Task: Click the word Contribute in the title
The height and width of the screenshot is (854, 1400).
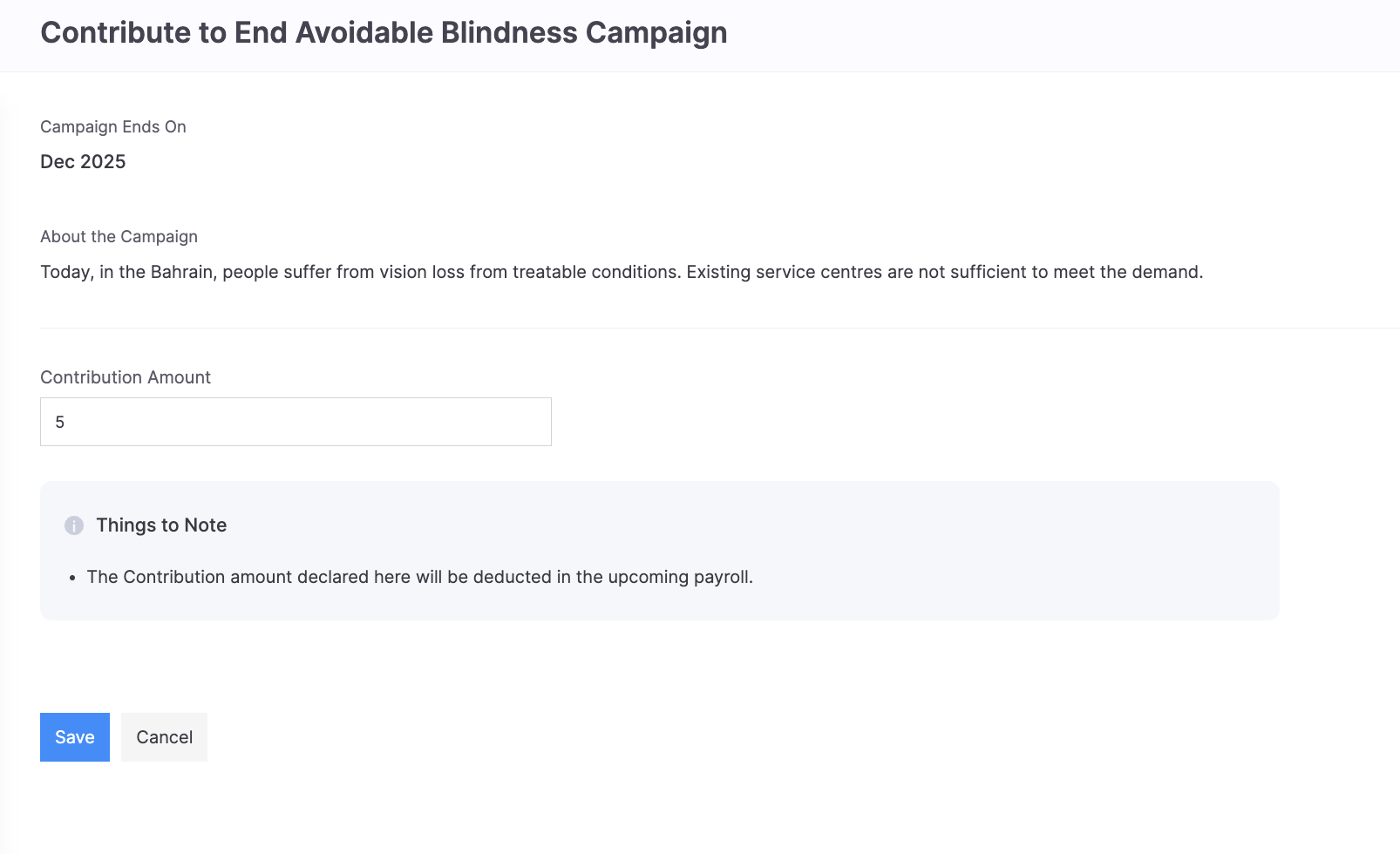Action: pyautogui.click(x=117, y=33)
